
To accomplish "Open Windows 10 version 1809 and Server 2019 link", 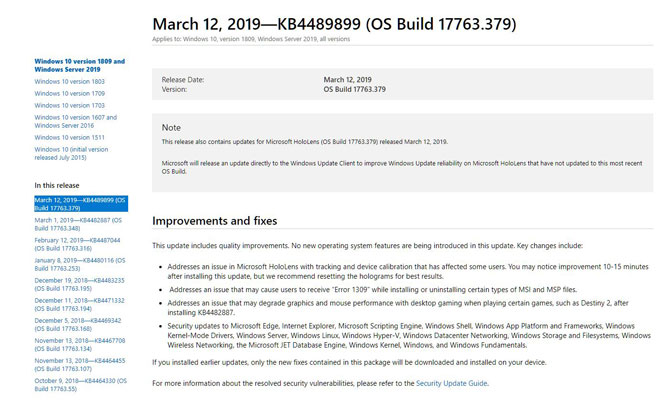I will (x=80, y=65).
